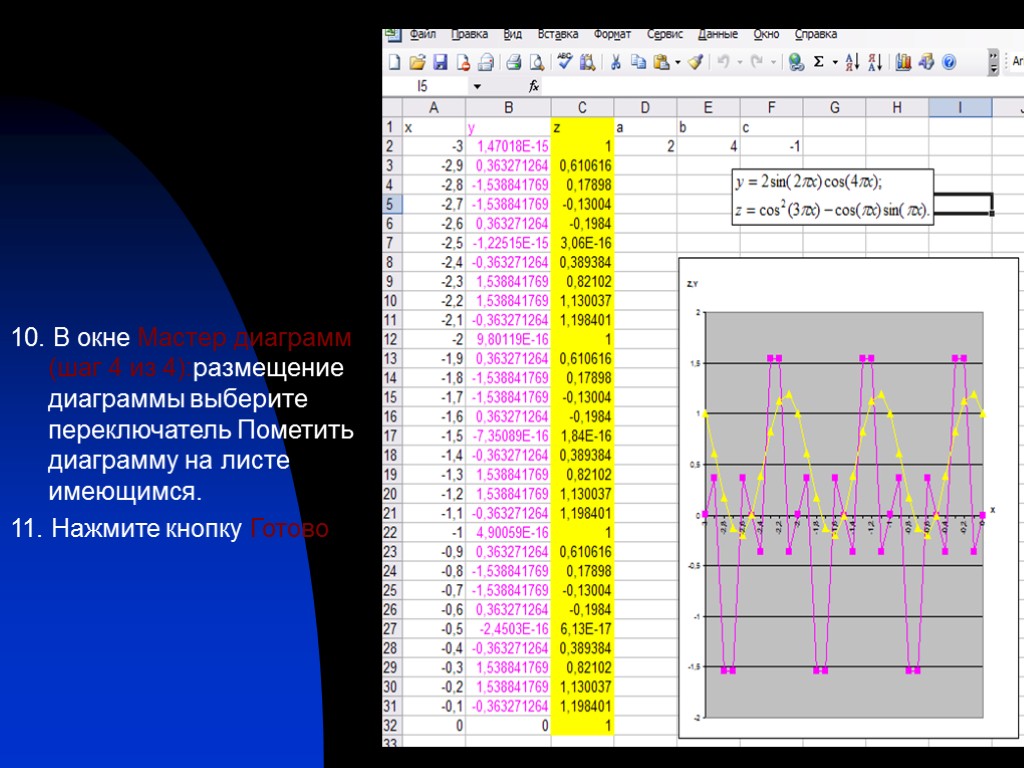Click the AutoSum sigma icon
The height and width of the screenshot is (768, 1024).
[x=818, y=62]
